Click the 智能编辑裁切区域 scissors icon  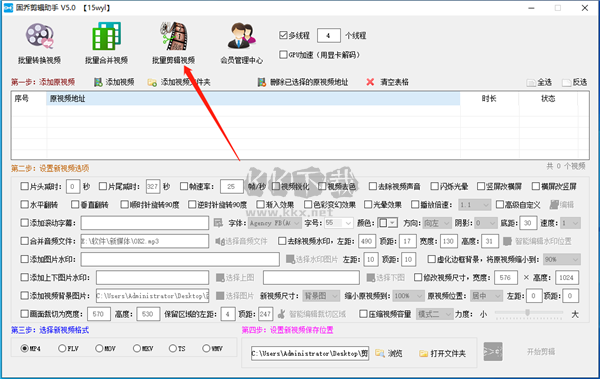tap(282, 314)
